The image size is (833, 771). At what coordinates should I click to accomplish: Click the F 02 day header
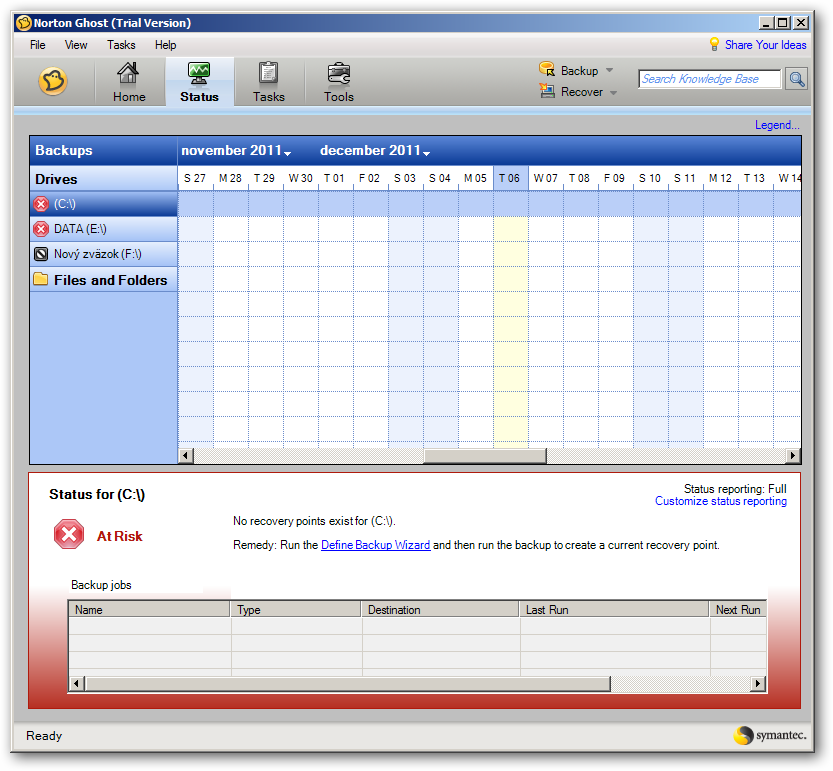click(x=370, y=179)
